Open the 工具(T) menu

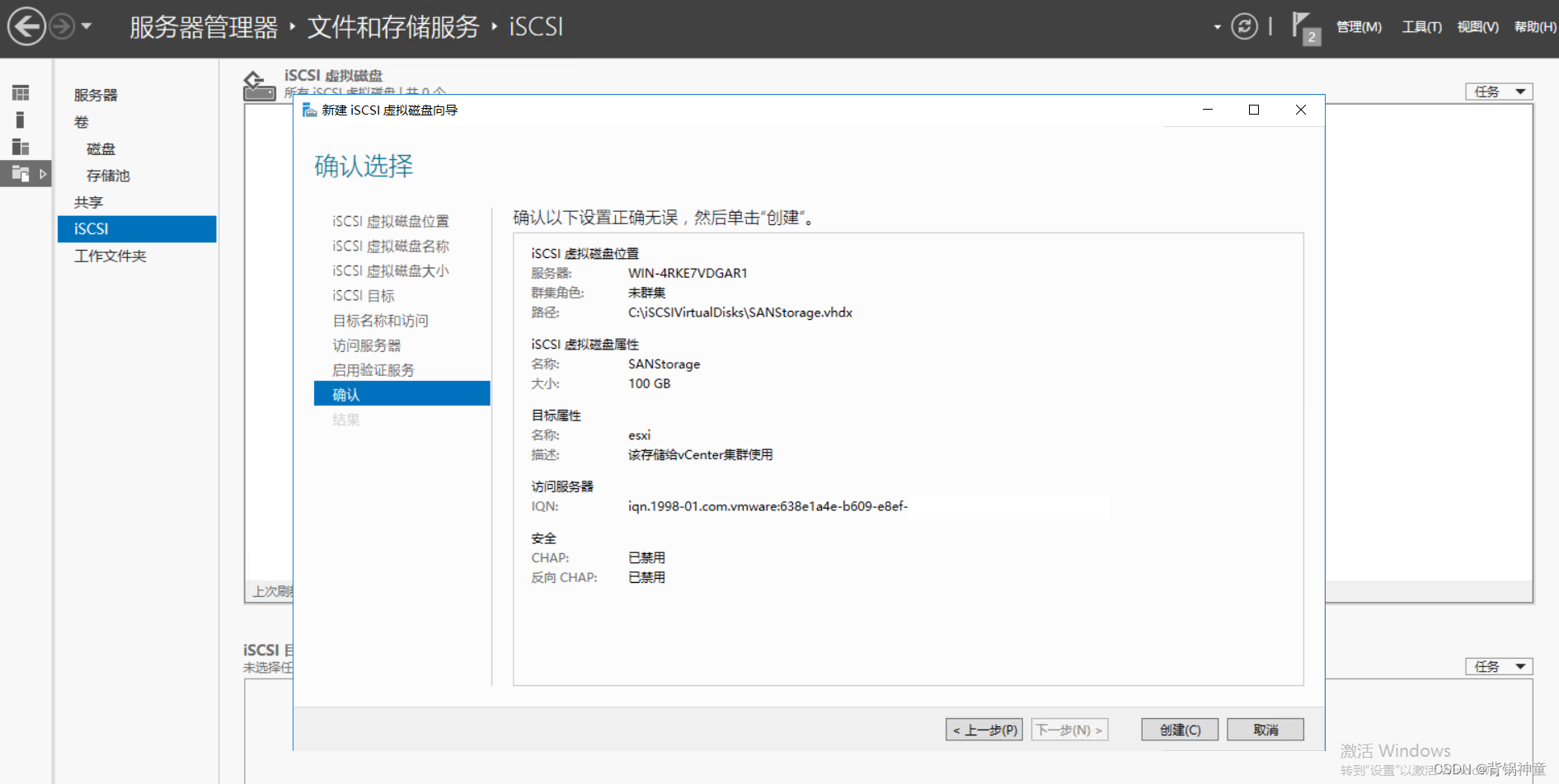[1421, 26]
